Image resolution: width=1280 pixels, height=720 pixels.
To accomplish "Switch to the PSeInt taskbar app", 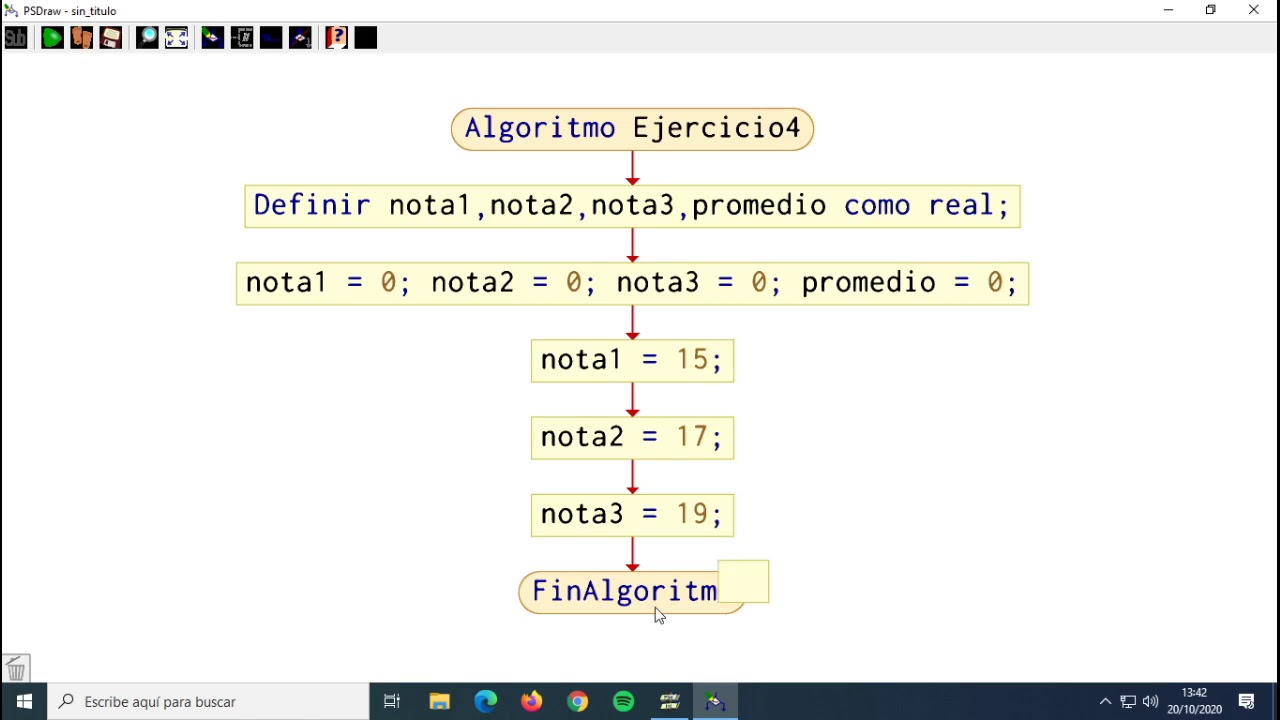I will click(669, 702).
